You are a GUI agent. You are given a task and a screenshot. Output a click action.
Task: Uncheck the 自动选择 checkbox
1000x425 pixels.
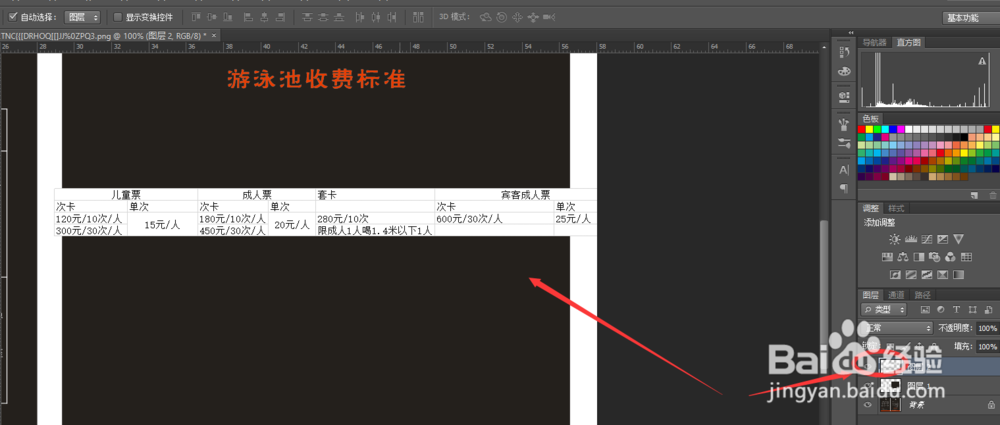coord(13,17)
